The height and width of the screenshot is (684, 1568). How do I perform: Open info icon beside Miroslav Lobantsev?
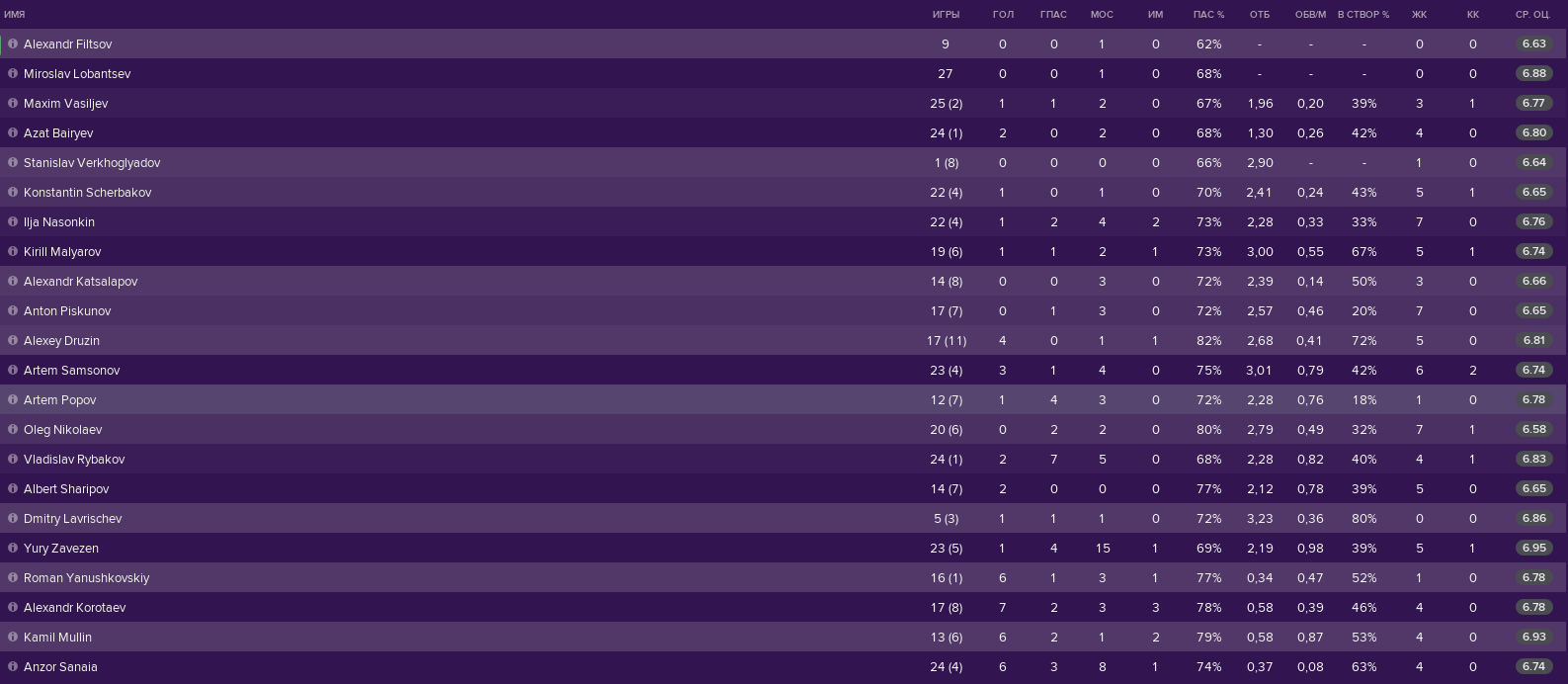[13, 74]
